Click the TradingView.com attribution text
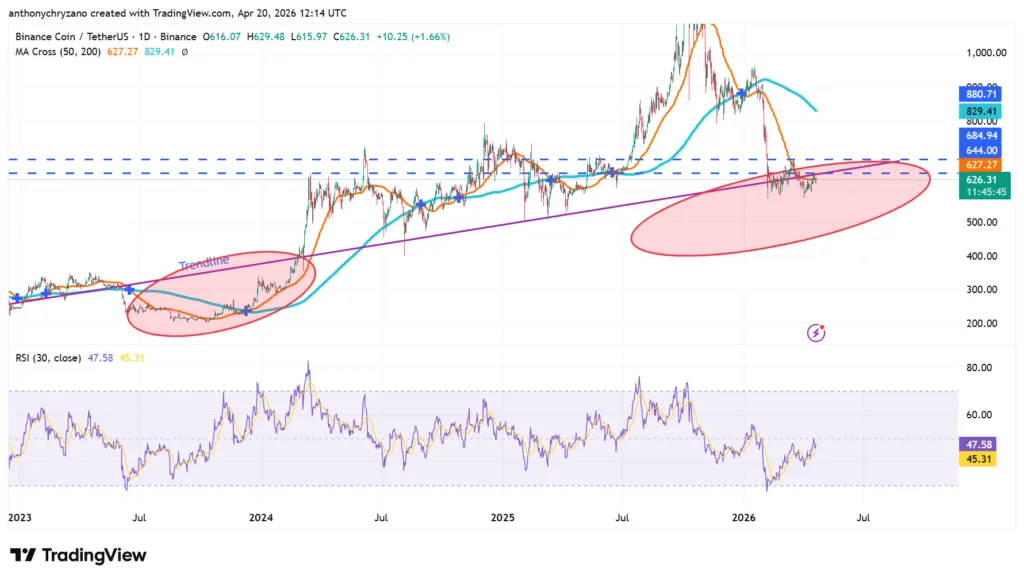The image size is (1024, 581). coord(194,13)
